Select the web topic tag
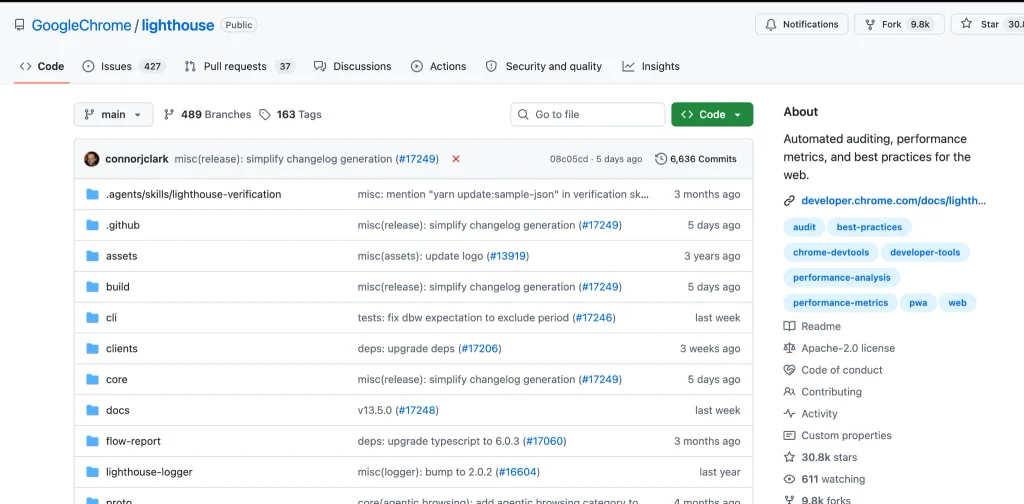The height and width of the screenshot is (504, 1024). click(x=957, y=303)
